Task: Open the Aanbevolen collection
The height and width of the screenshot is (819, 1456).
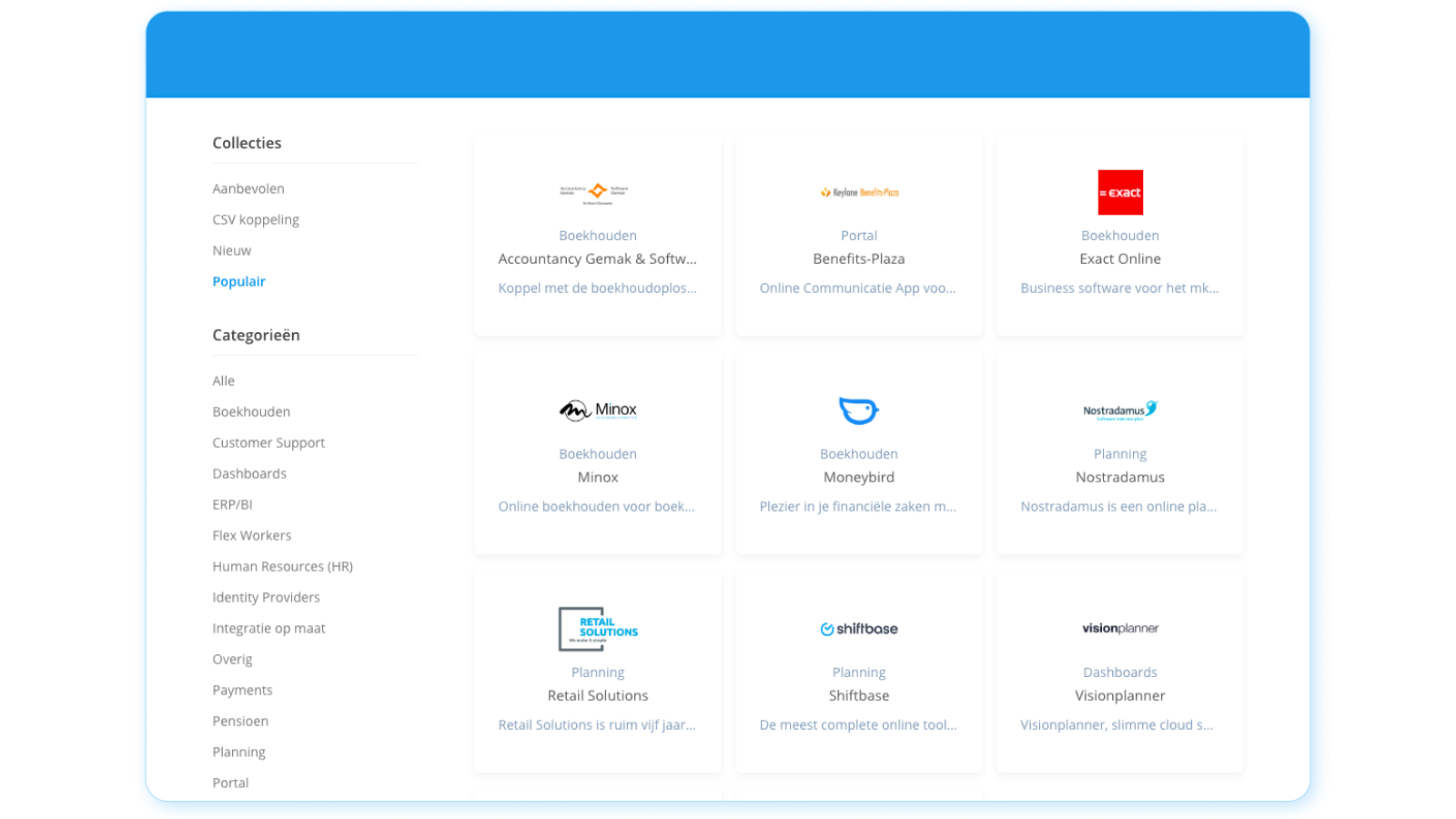Action: [248, 188]
